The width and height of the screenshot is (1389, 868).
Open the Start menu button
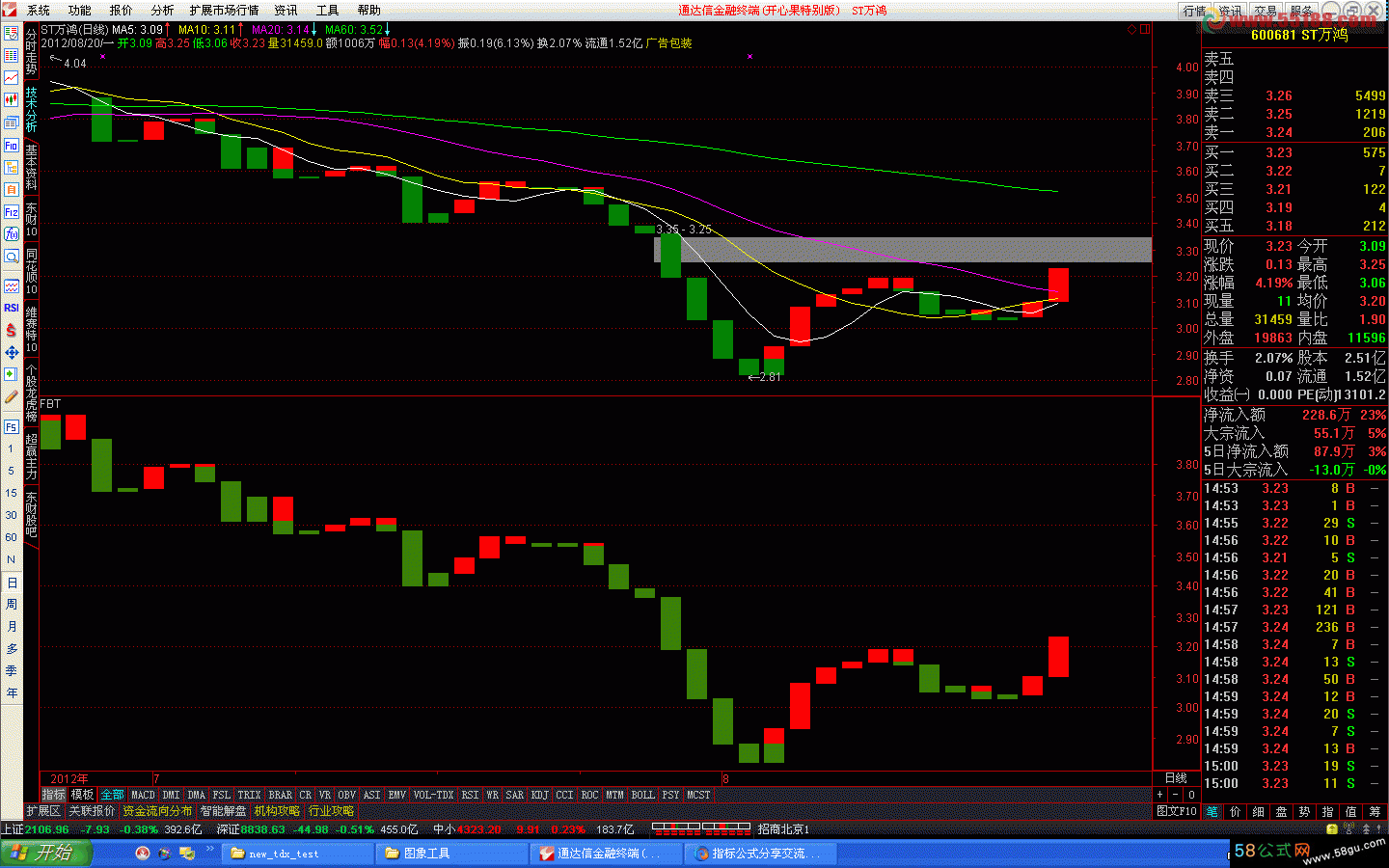[45, 853]
